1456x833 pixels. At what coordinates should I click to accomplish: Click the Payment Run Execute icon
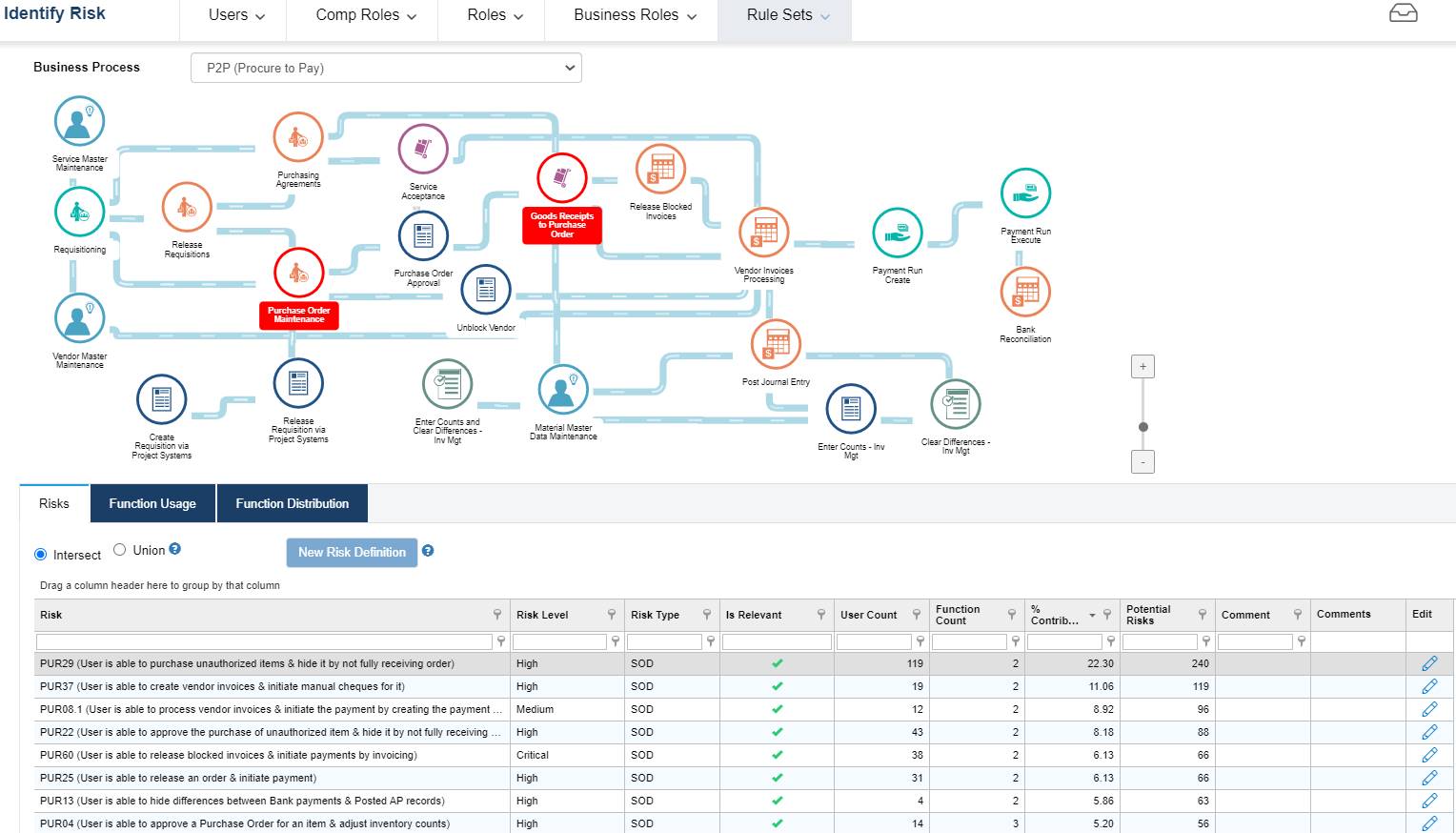click(1025, 192)
